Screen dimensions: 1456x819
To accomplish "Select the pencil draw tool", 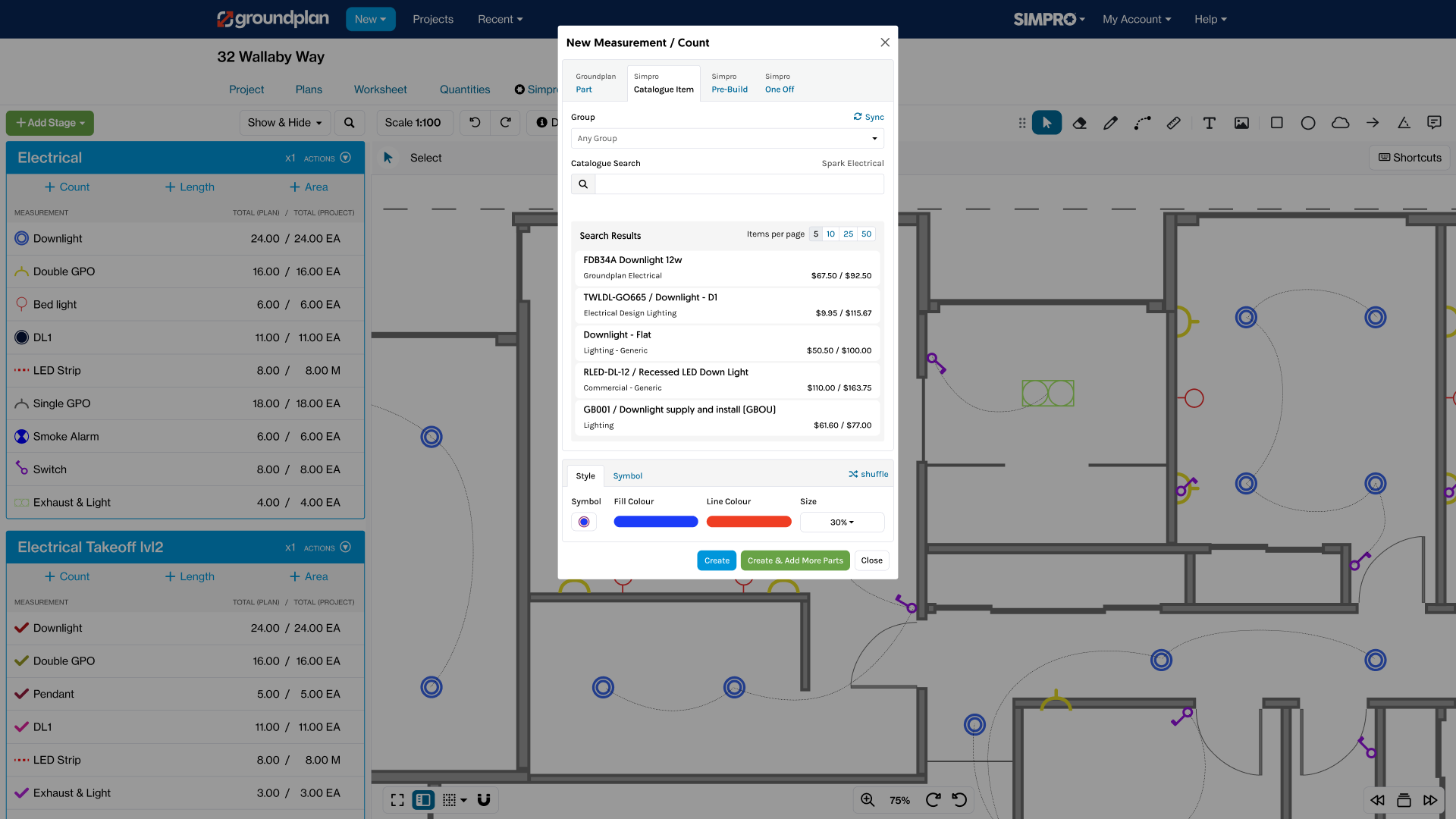I will [1110, 123].
